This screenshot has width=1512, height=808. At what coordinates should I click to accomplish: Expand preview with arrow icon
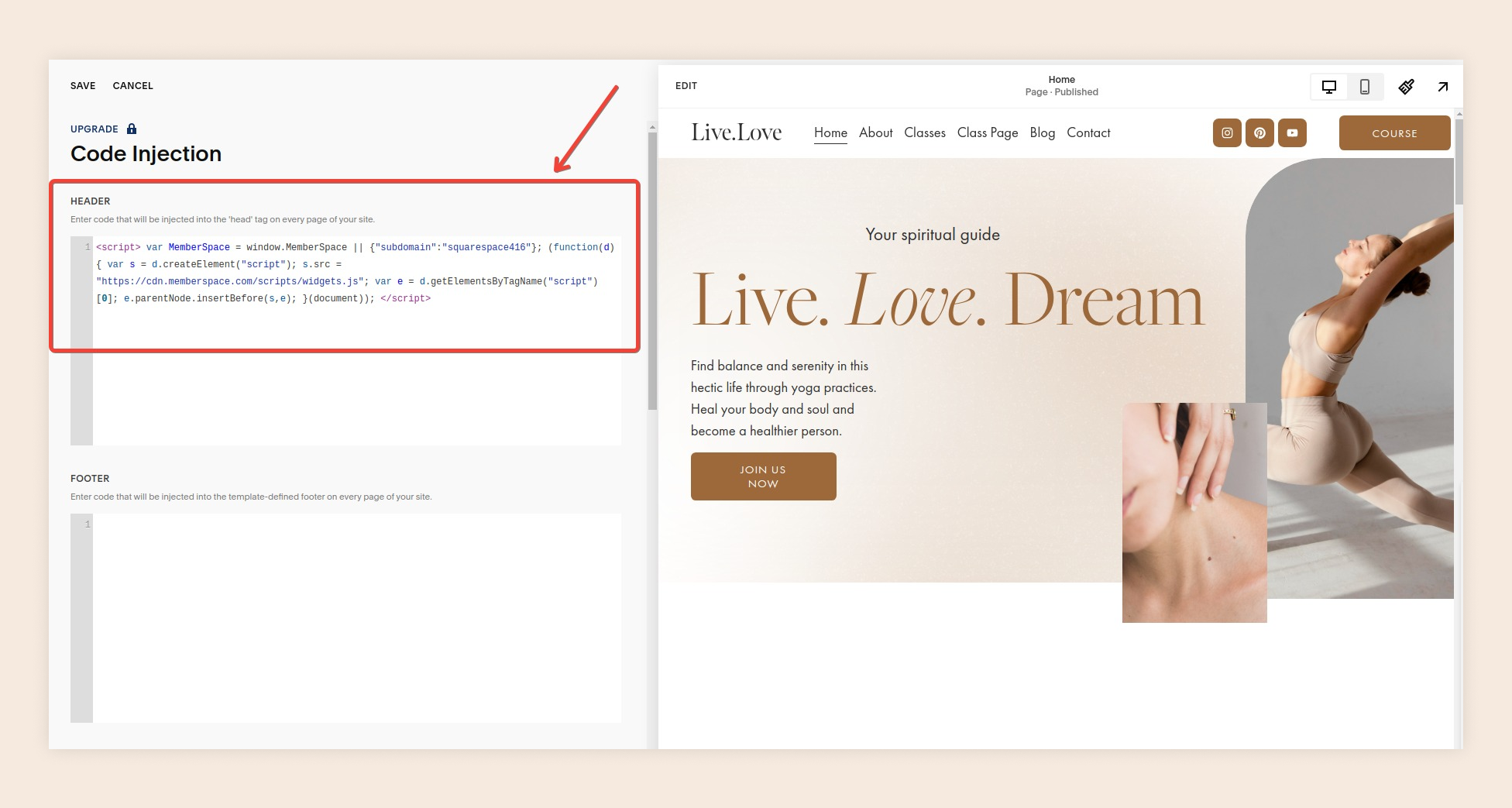(1442, 87)
